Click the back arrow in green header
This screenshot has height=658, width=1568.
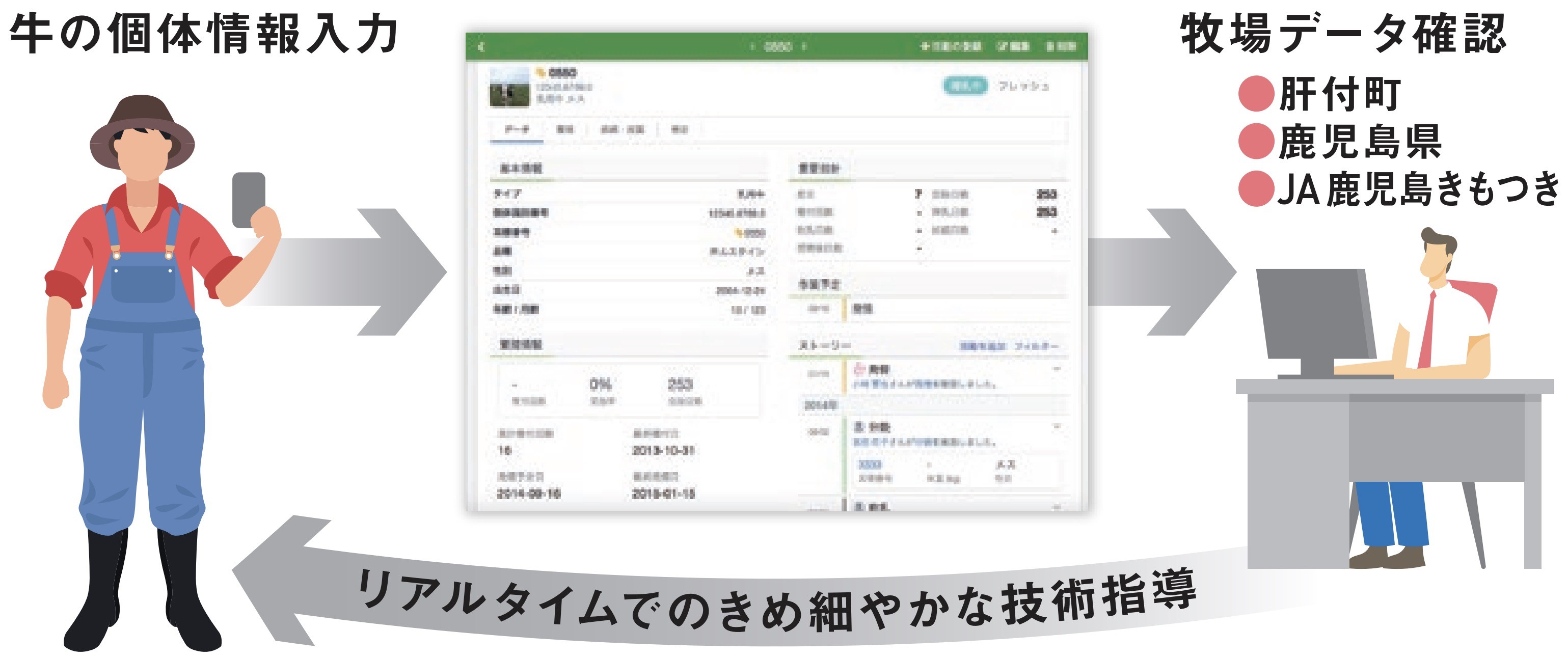[481, 47]
